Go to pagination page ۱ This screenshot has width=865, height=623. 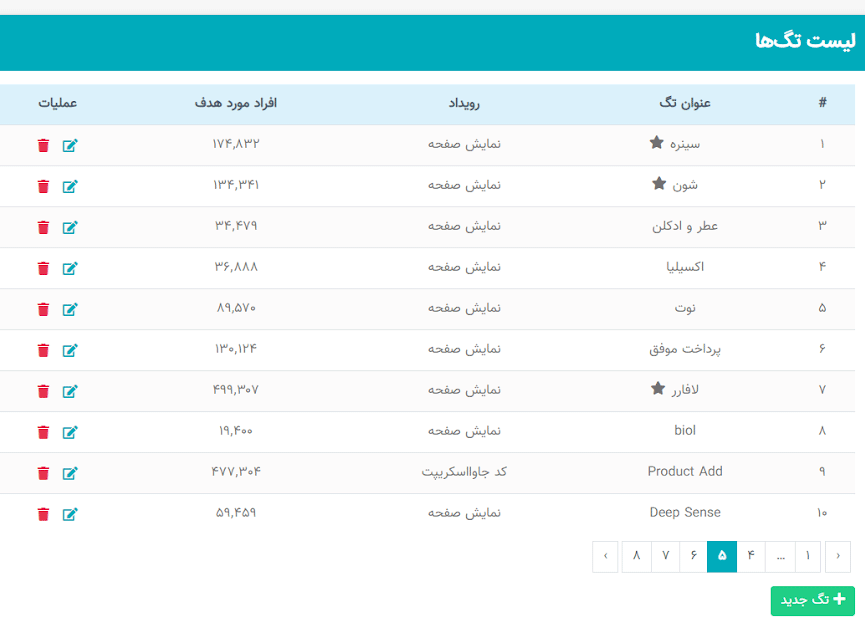click(x=808, y=556)
